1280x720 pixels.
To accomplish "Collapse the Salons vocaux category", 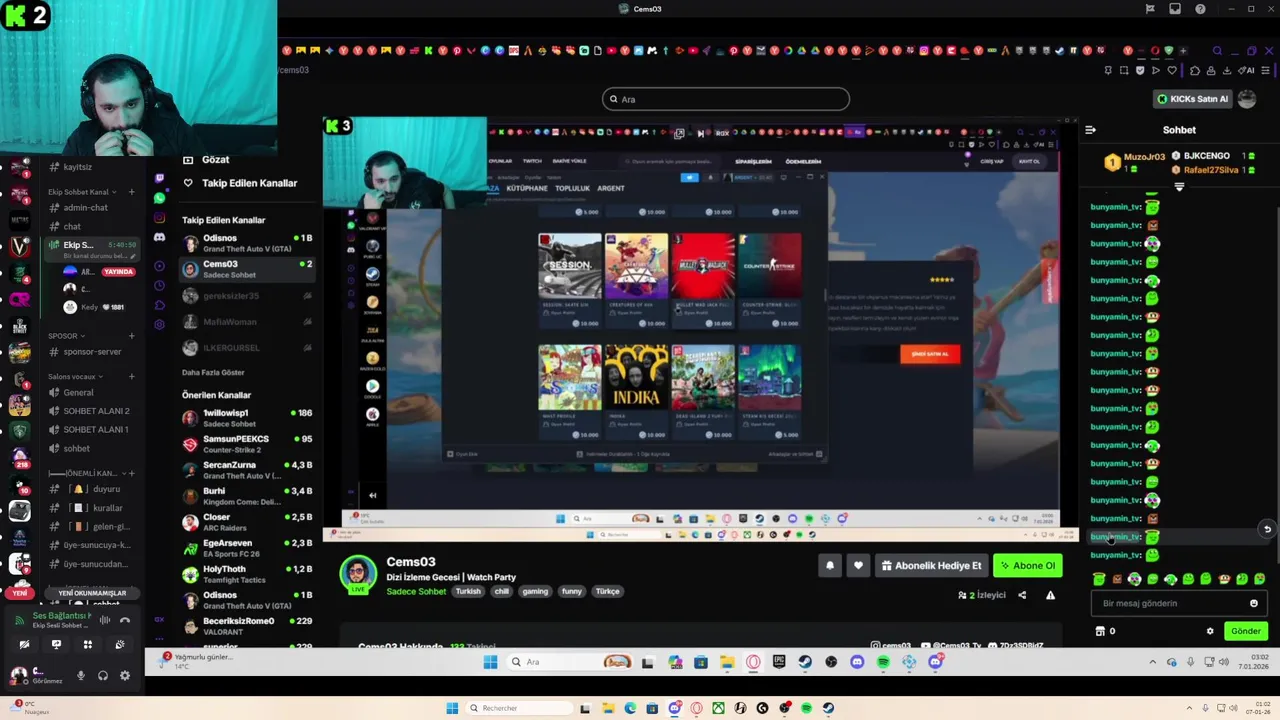I will [x=75, y=377].
